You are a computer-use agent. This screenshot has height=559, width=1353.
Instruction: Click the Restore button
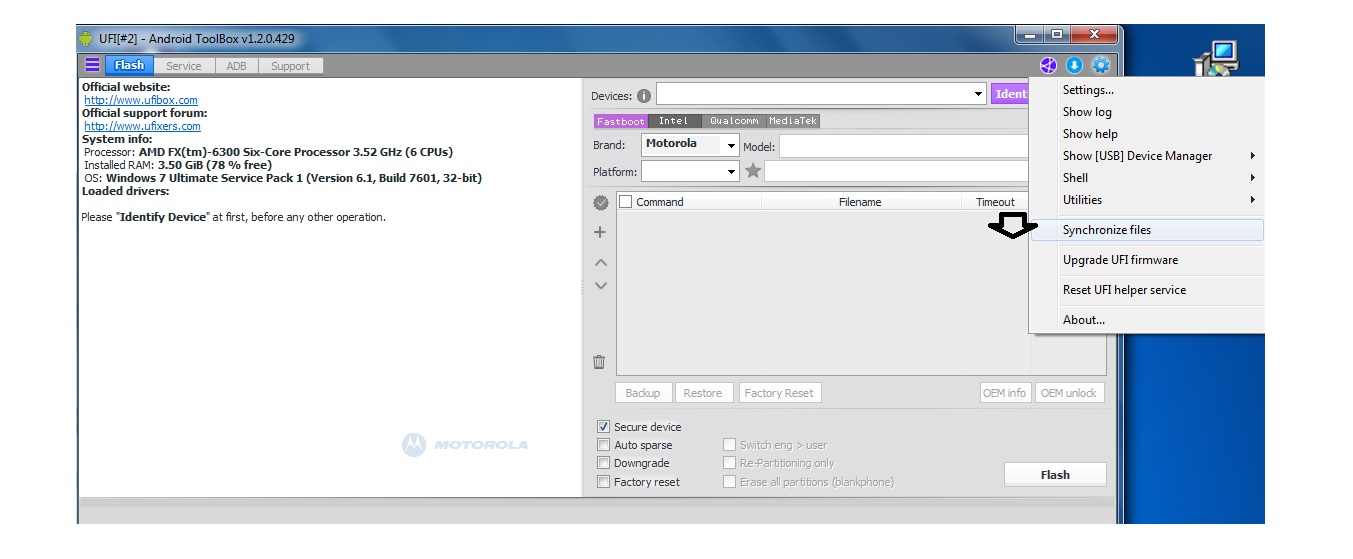coord(703,393)
